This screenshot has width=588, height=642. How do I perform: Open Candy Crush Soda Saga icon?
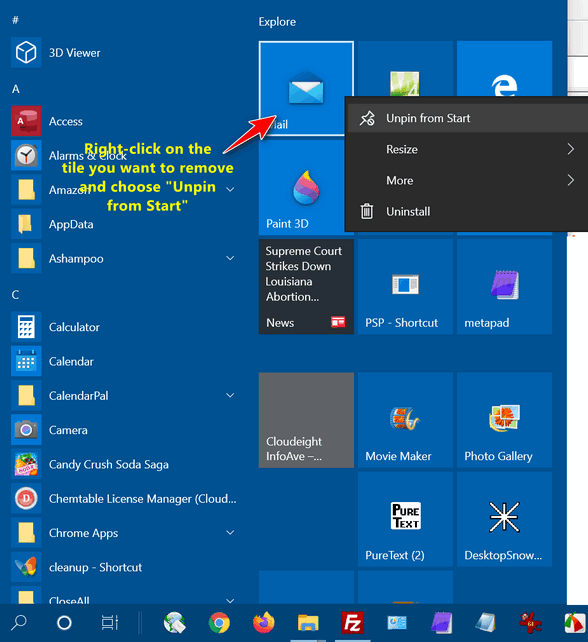point(26,464)
